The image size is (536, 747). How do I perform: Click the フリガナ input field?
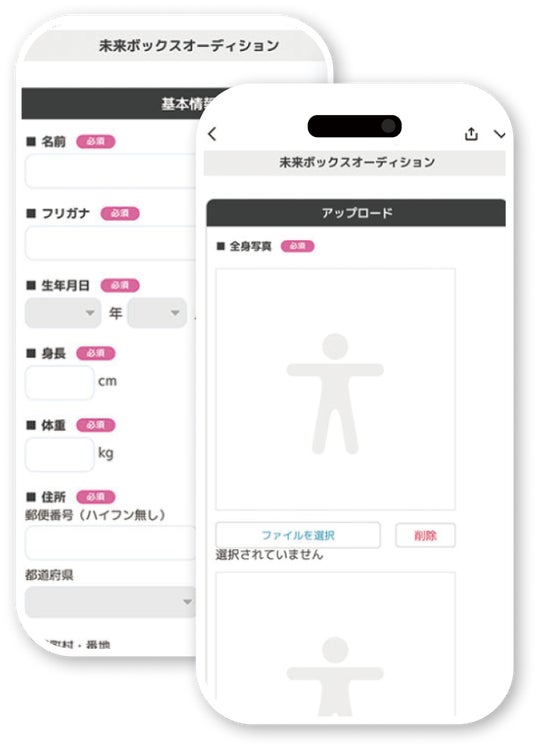[x=111, y=243]
